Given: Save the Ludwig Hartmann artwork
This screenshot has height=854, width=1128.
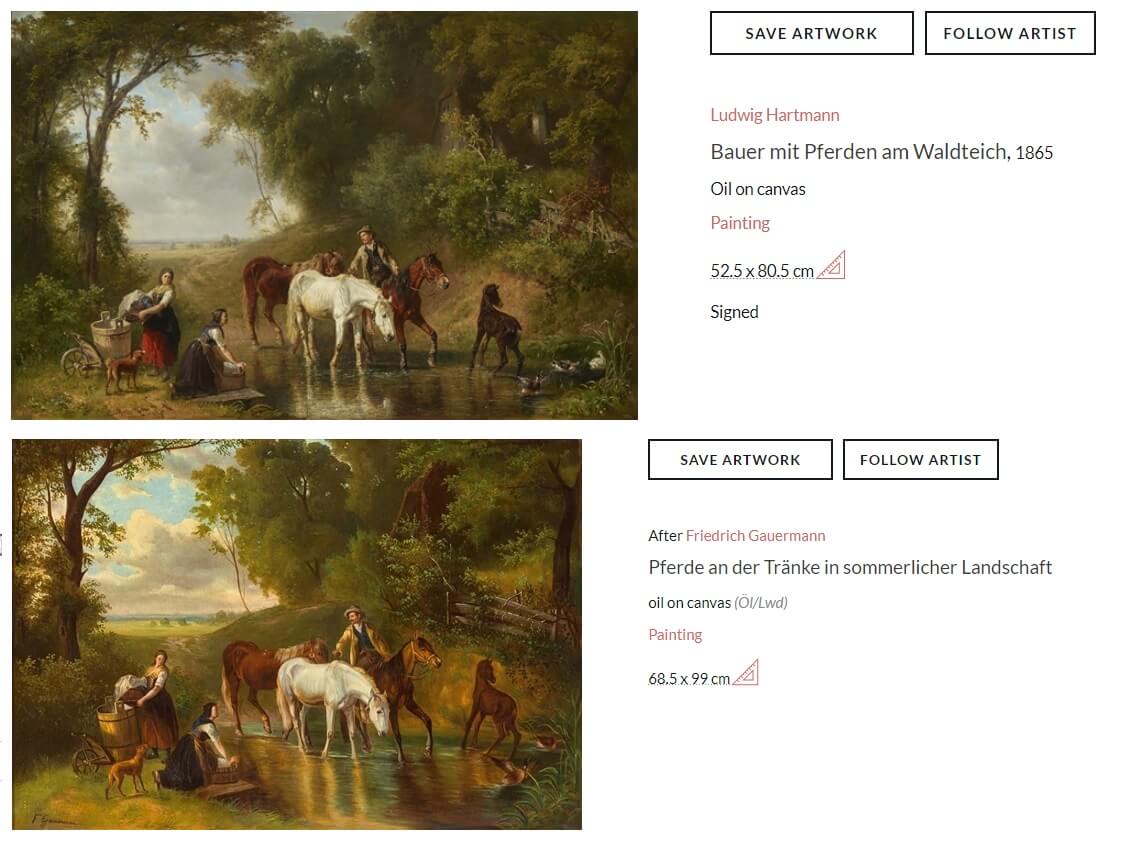Looking at the screenshot, I should click(x=811, y=33).
